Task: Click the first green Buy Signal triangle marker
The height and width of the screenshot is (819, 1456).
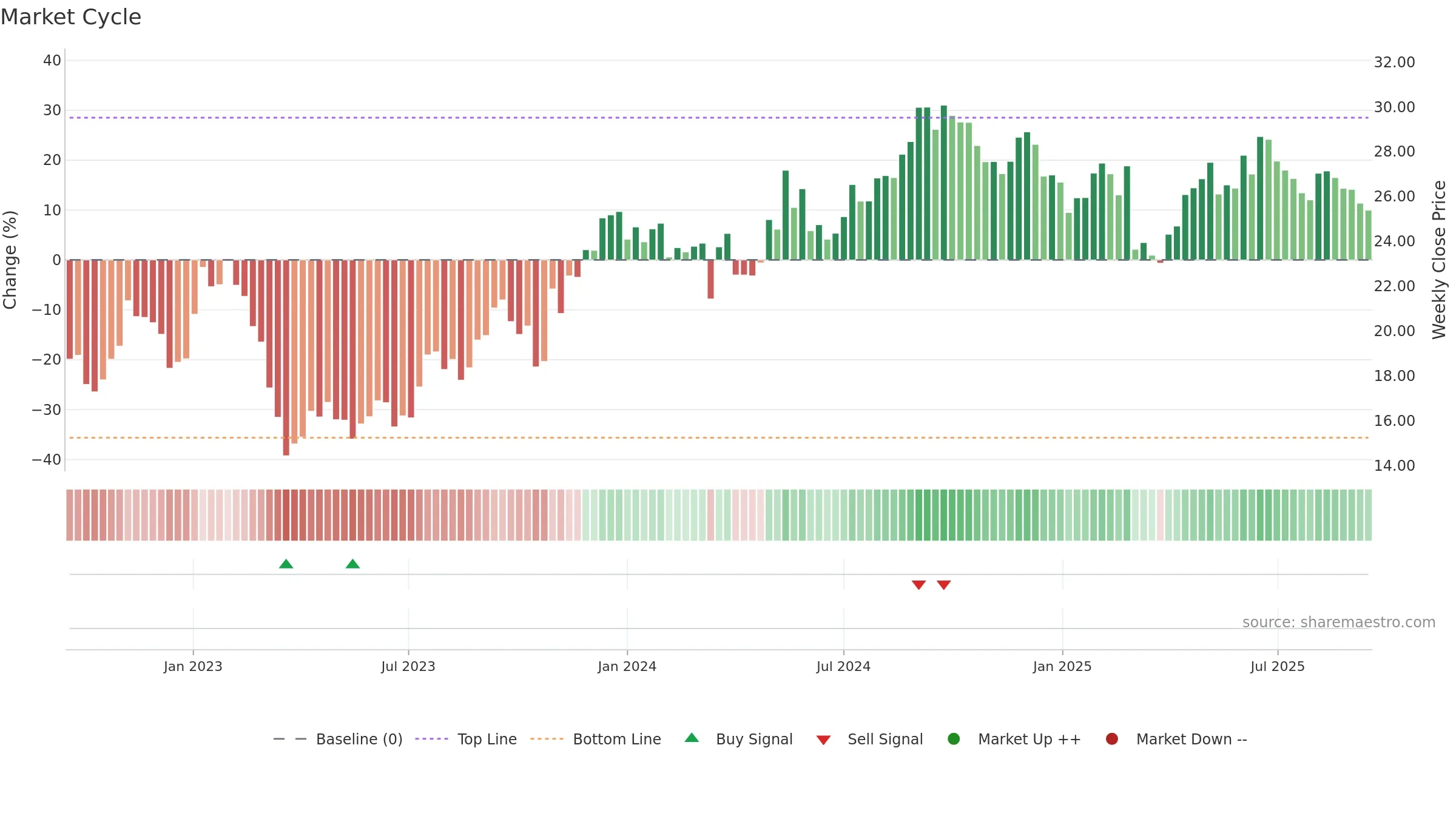Action: point(286,564)
